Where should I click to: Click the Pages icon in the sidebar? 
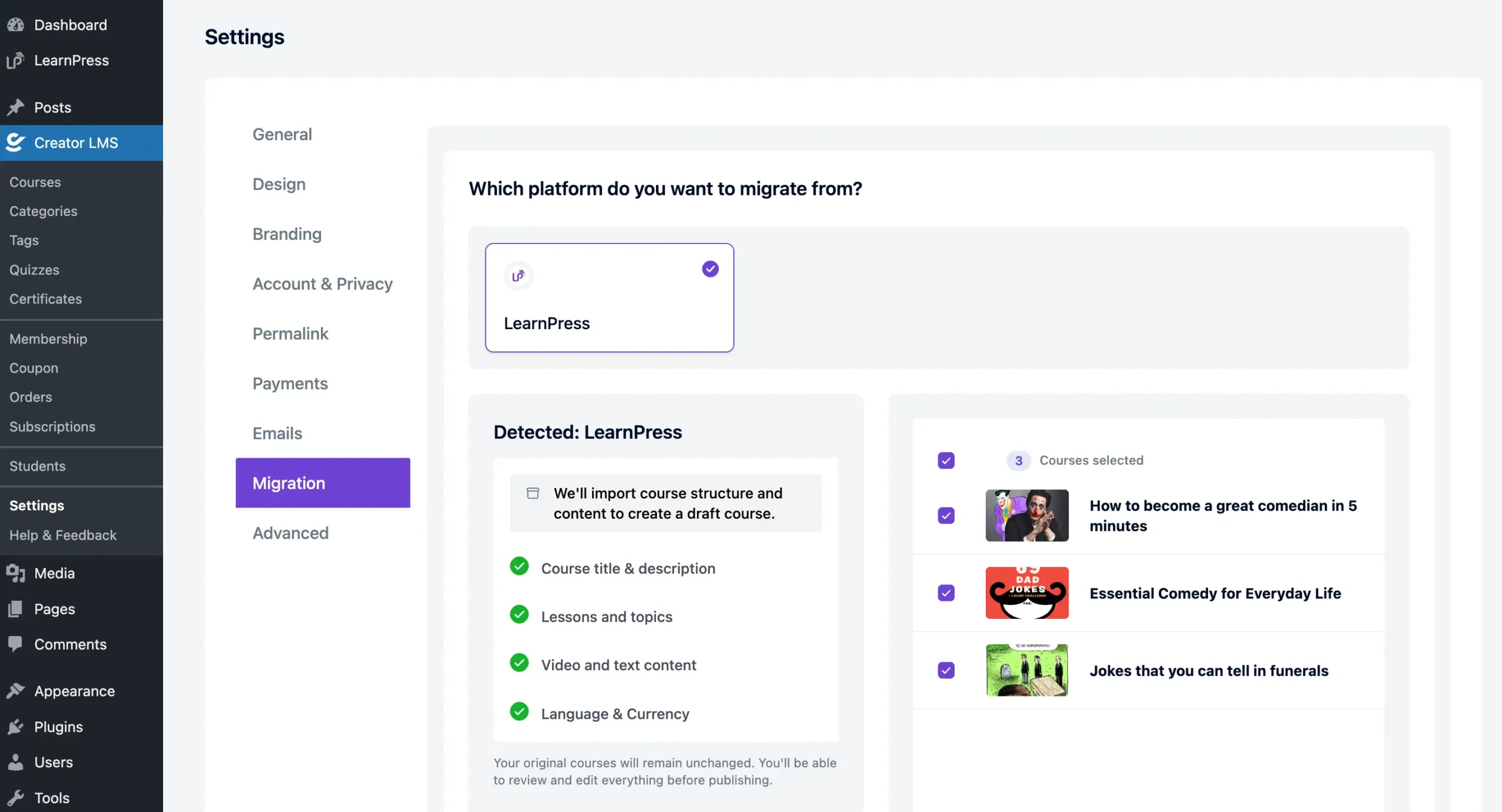click(16, 608)
